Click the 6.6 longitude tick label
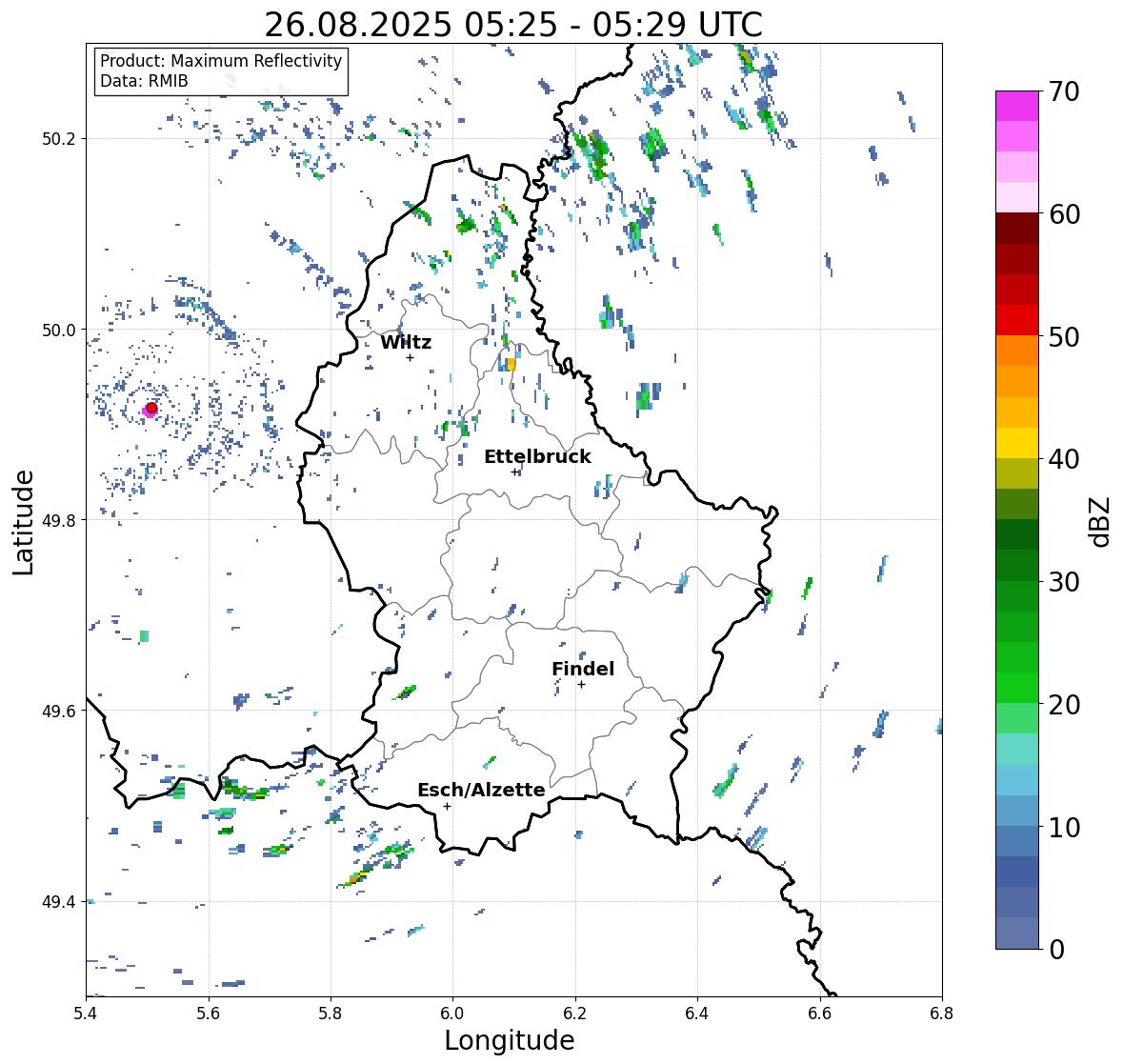Screen dimensions: 1123x1064 tap(820, 1014)
